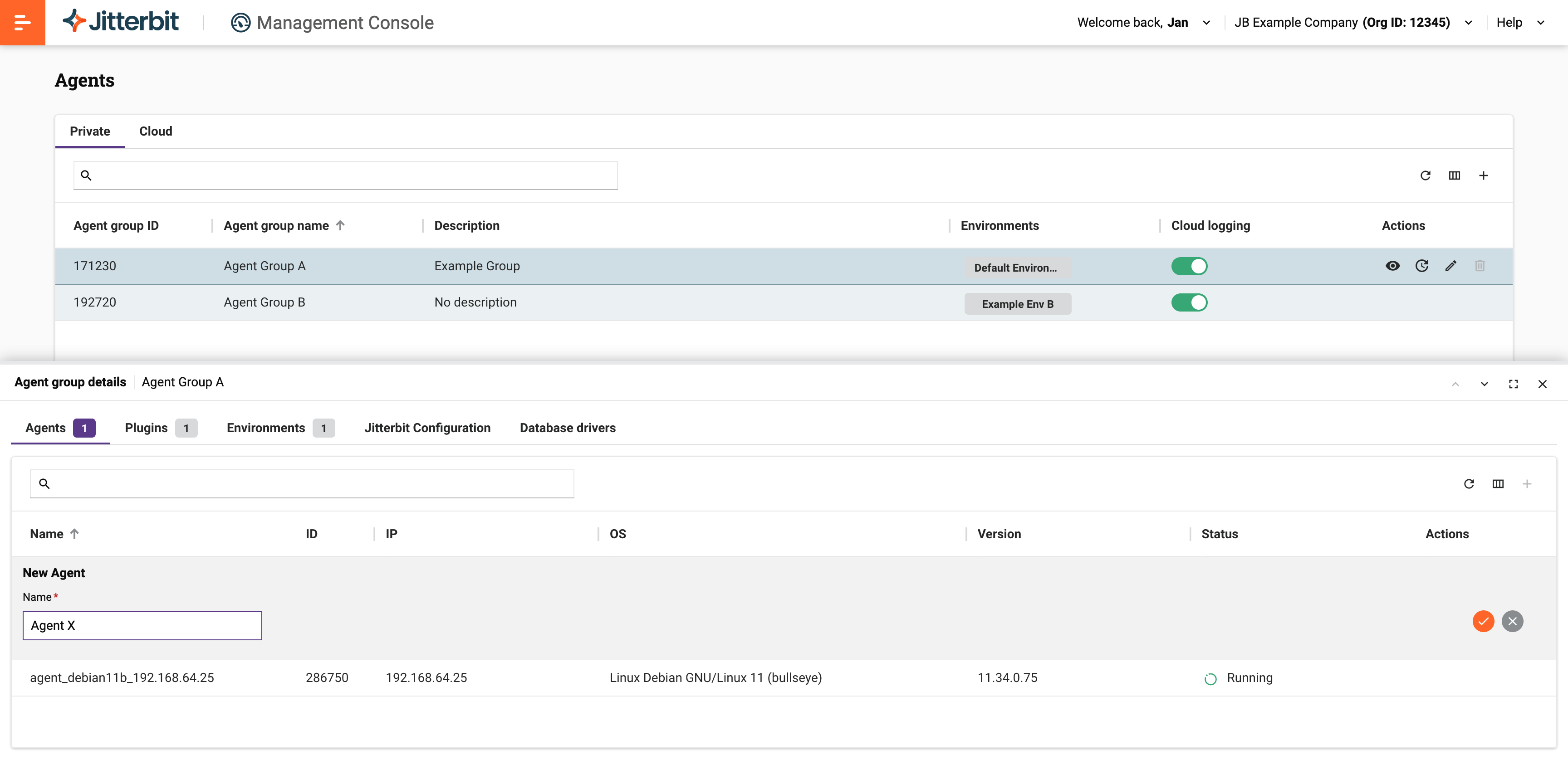Click the Status column header
Screen dimensions: 1568x760
(1219, 534)
